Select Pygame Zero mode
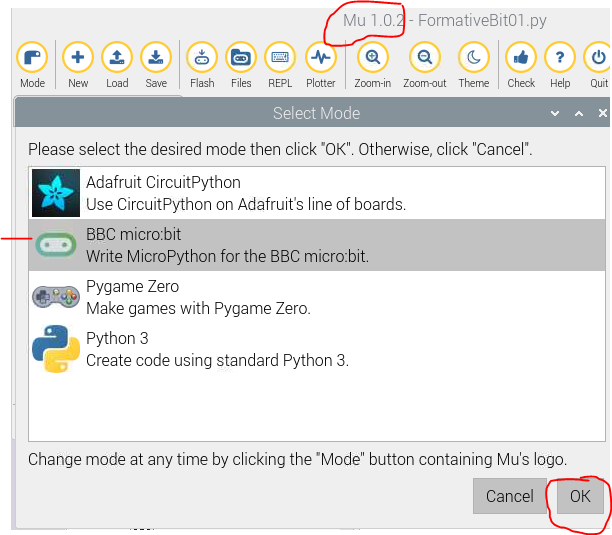Viewport: 612px width, 535px height. [317, 297]
